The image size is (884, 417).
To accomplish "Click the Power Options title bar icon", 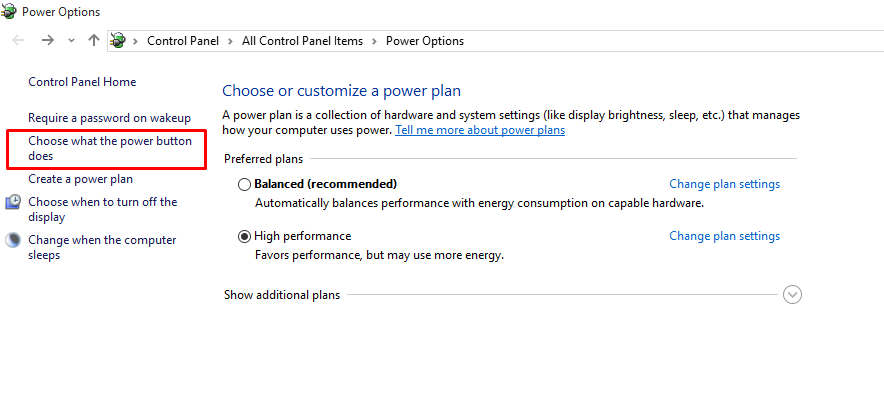I will click(9, 12).
